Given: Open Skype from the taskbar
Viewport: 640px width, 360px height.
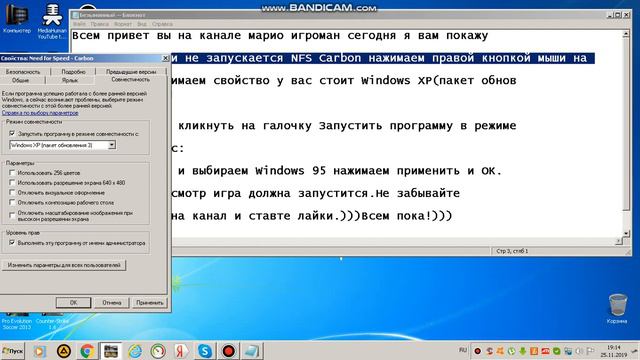Looking at the screenshot, I should (205, 351).
